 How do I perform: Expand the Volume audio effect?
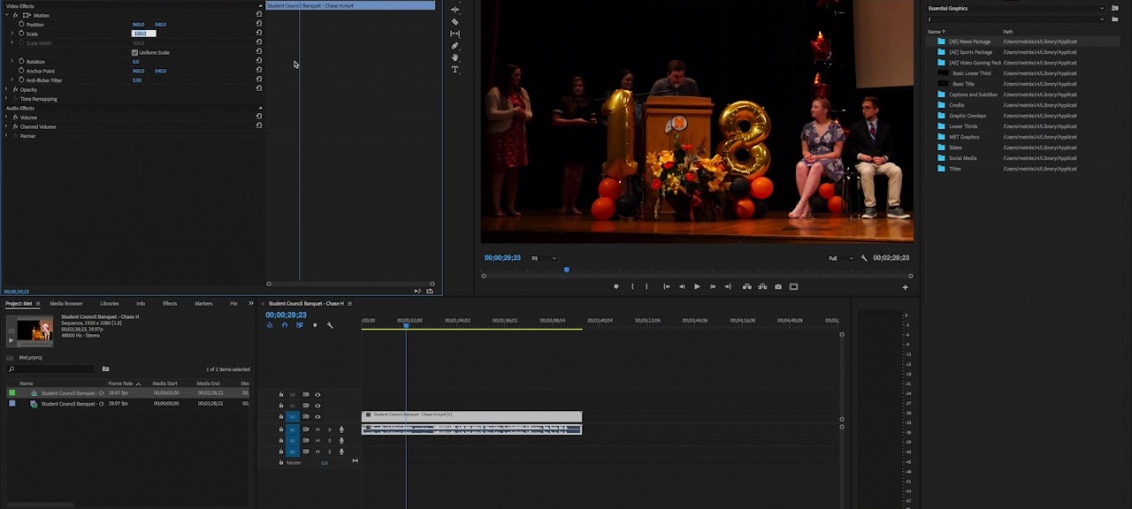click(x=6, y=117)
